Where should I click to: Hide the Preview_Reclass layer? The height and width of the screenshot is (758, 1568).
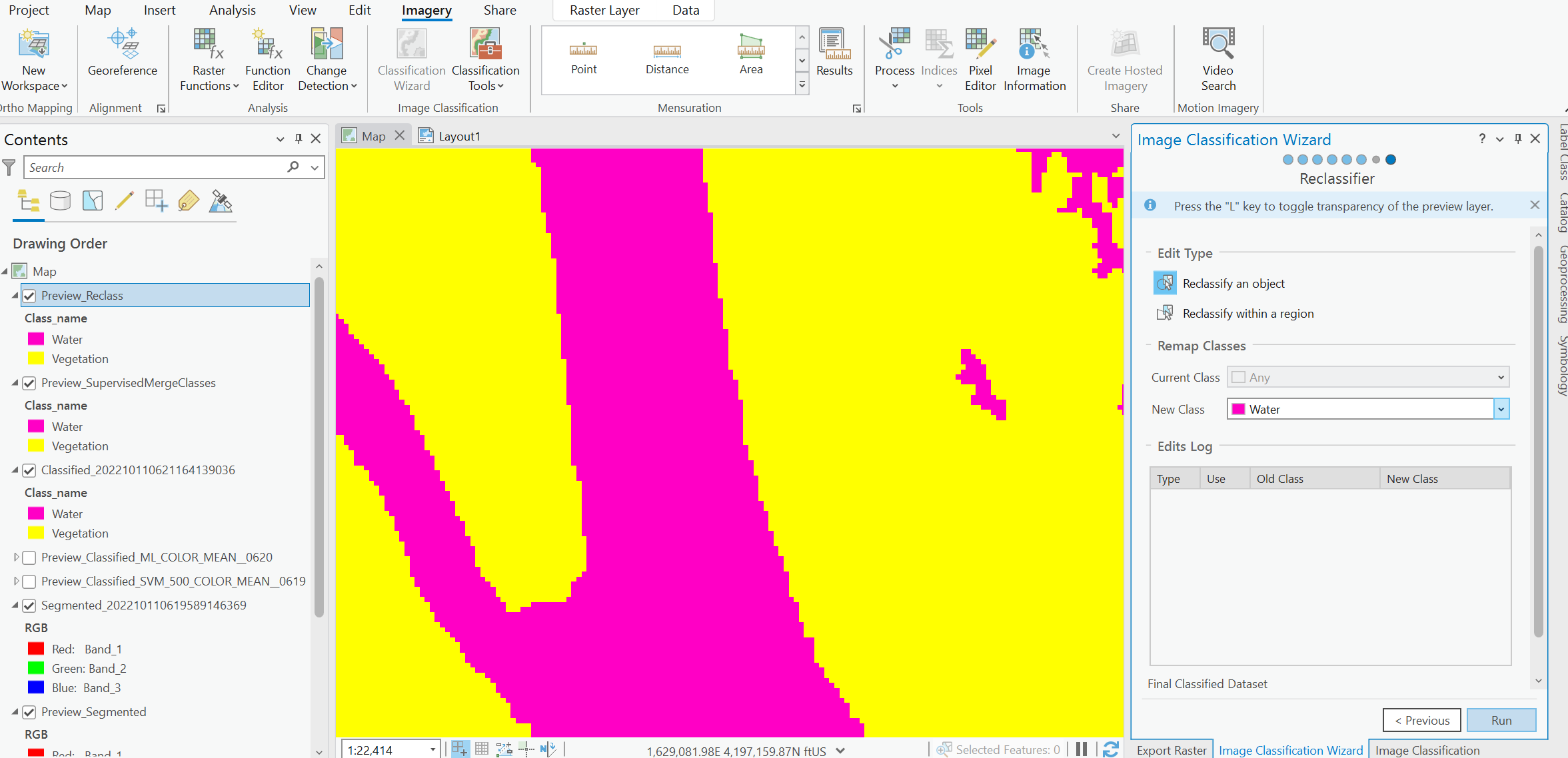(29, 295)
